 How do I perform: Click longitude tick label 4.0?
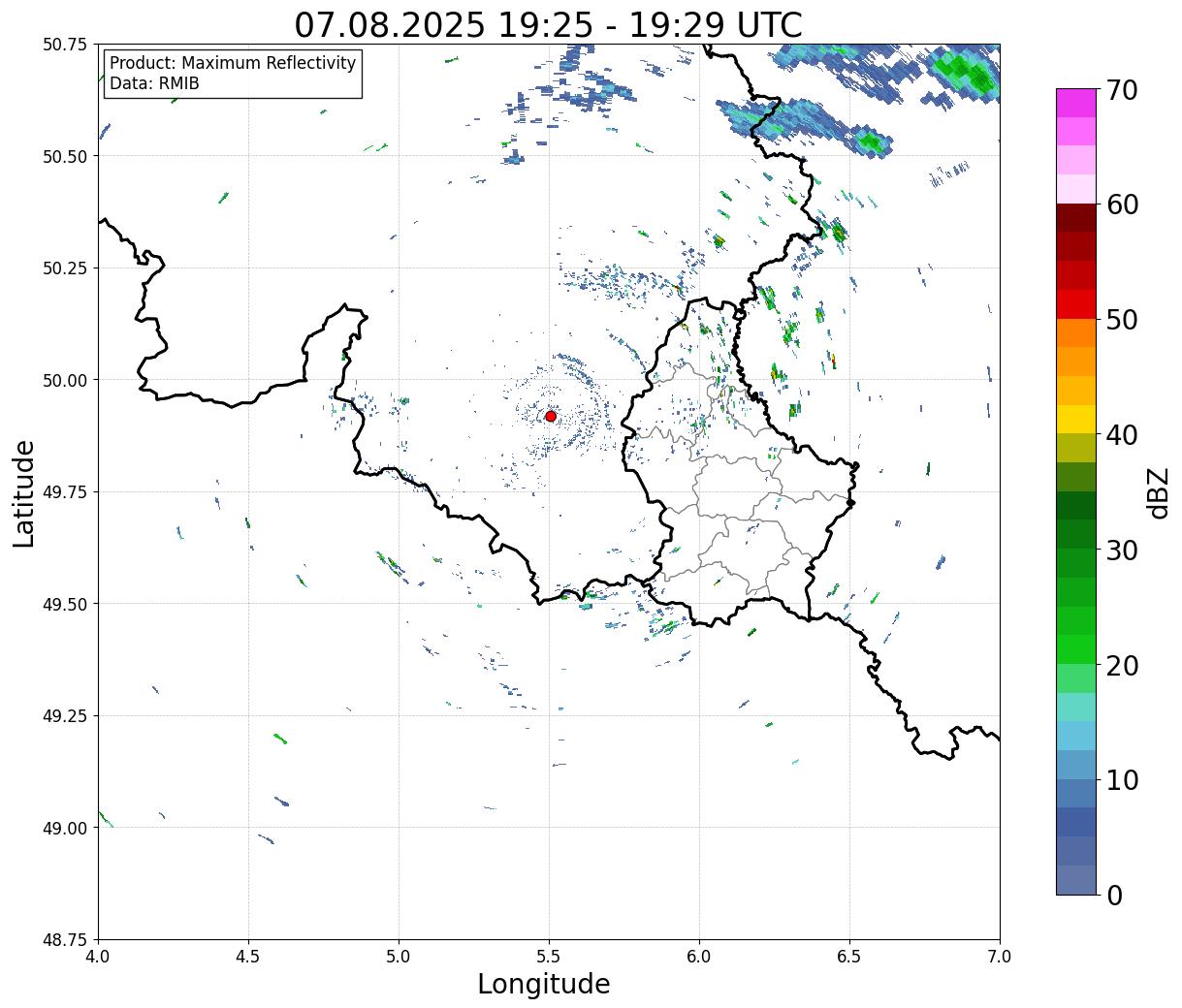click(x=98, y=956)
